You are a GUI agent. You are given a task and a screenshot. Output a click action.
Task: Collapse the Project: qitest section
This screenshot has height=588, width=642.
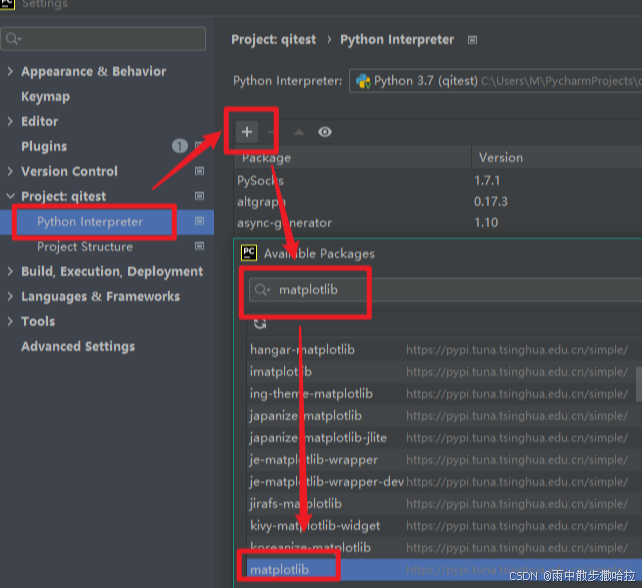(10, 196)
